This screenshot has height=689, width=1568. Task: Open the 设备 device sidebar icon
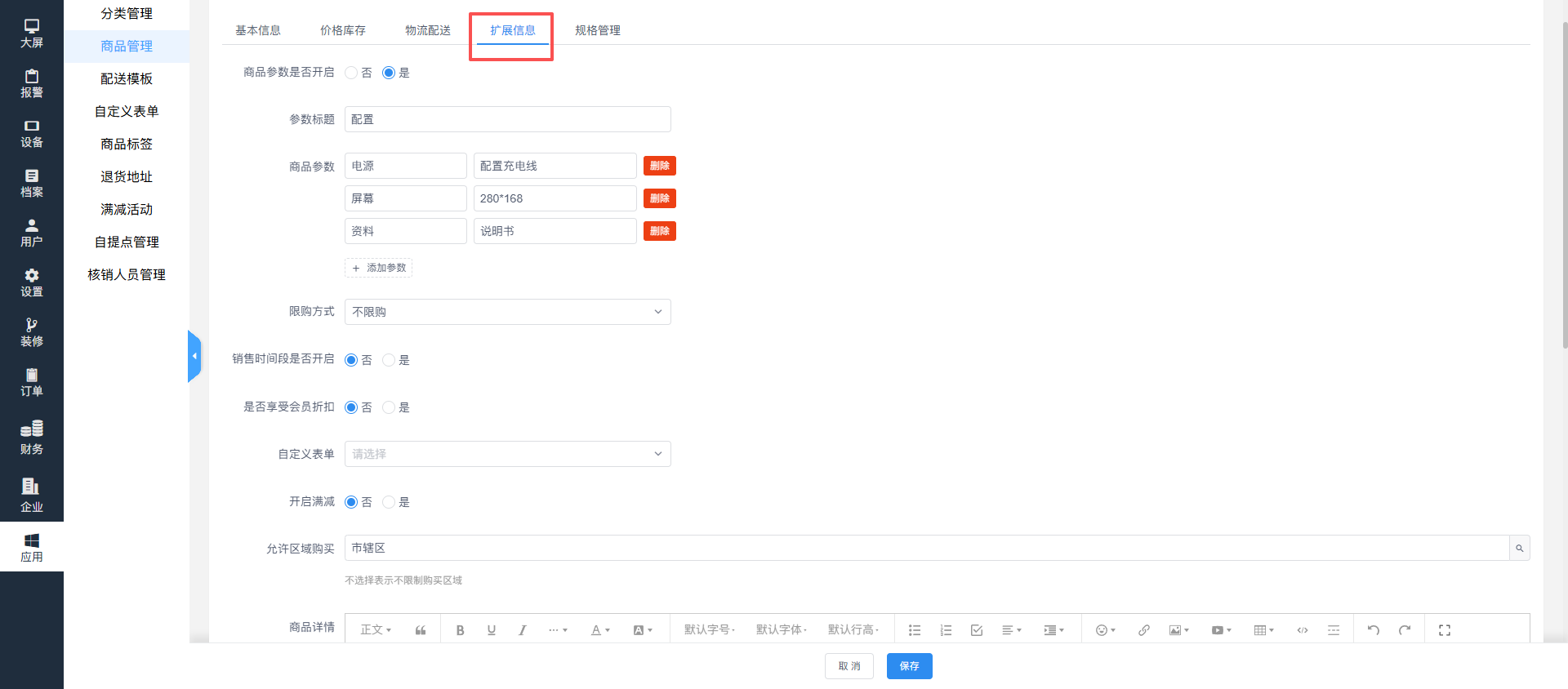pos(31,133)
